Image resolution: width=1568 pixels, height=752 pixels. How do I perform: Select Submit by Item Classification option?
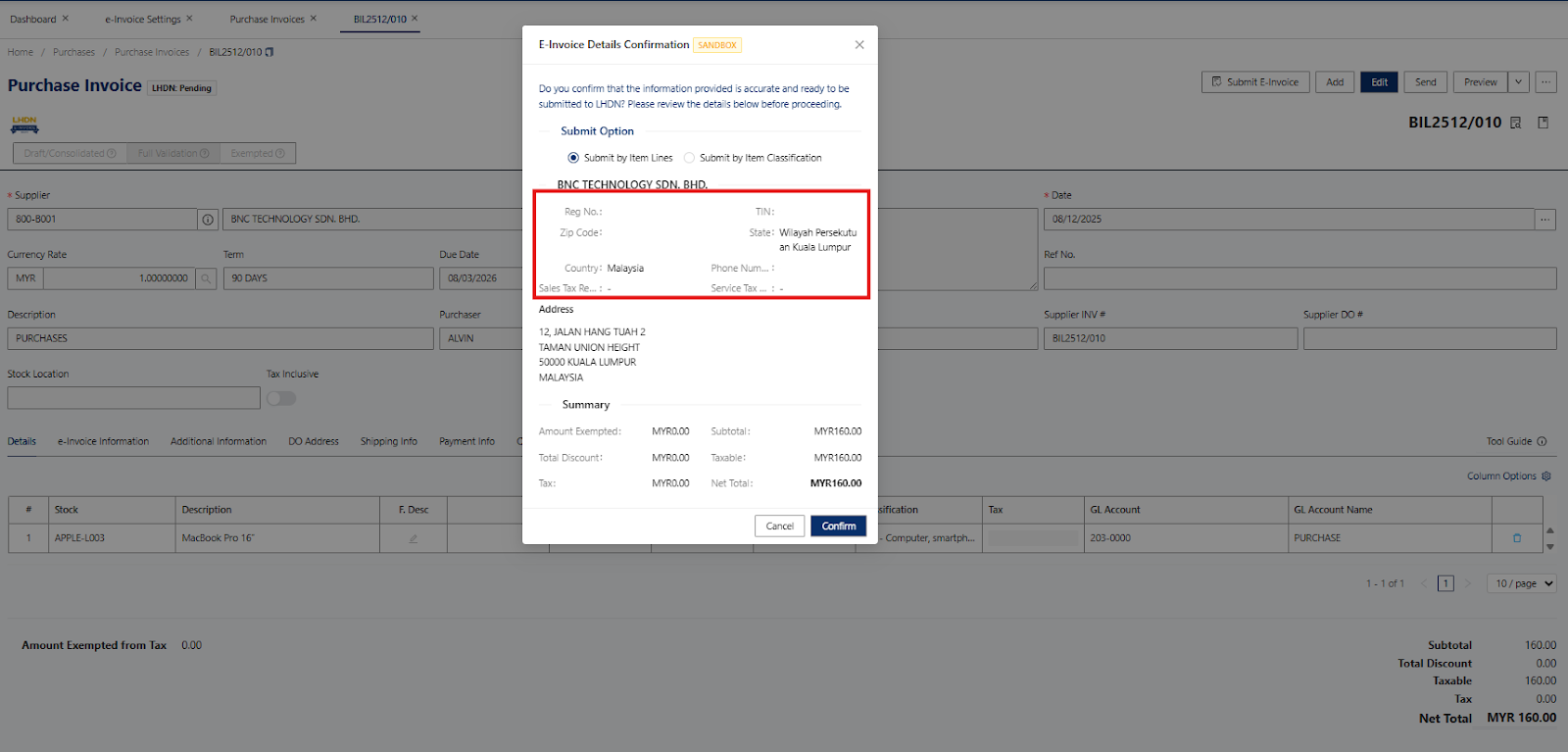[x=689, y=158]
